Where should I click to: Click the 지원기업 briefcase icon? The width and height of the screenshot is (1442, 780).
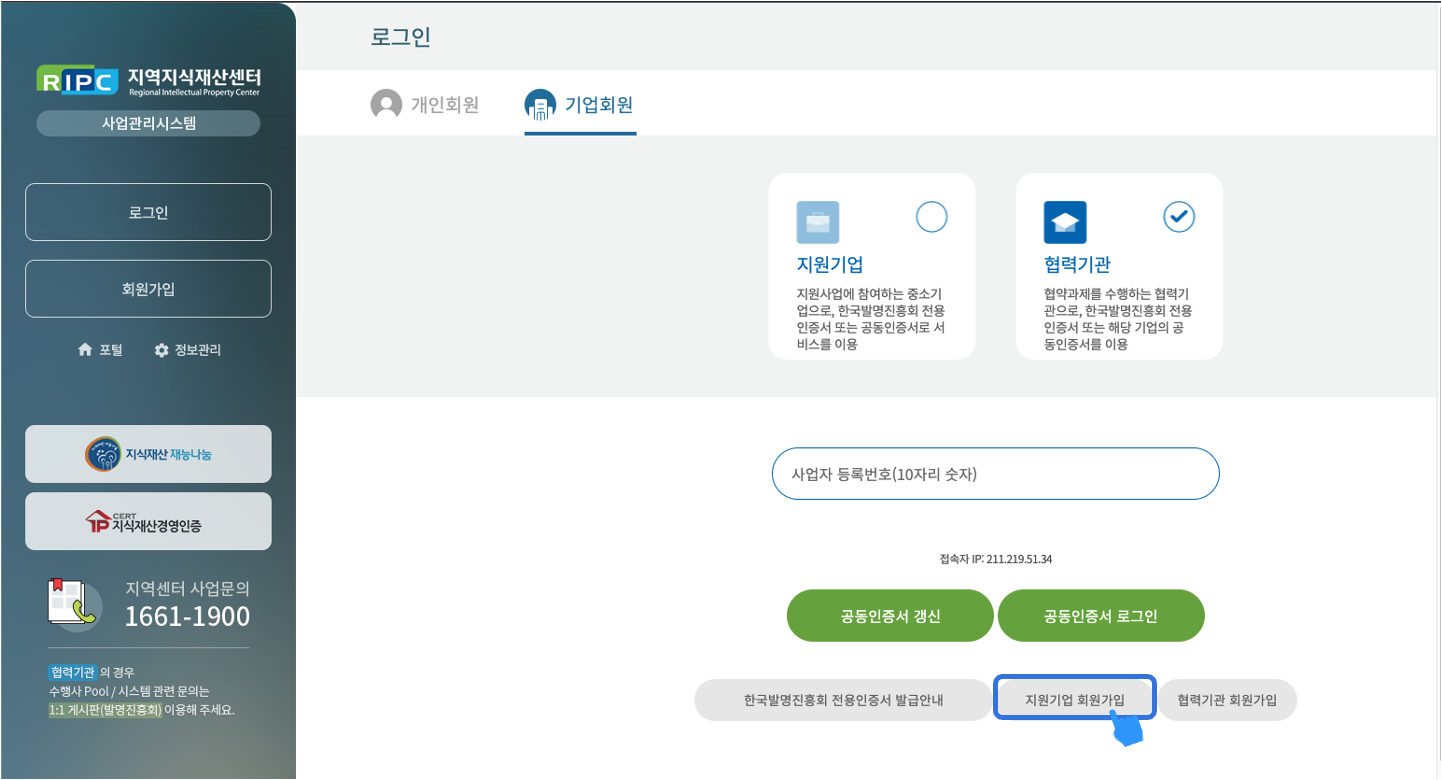point(817,222)
